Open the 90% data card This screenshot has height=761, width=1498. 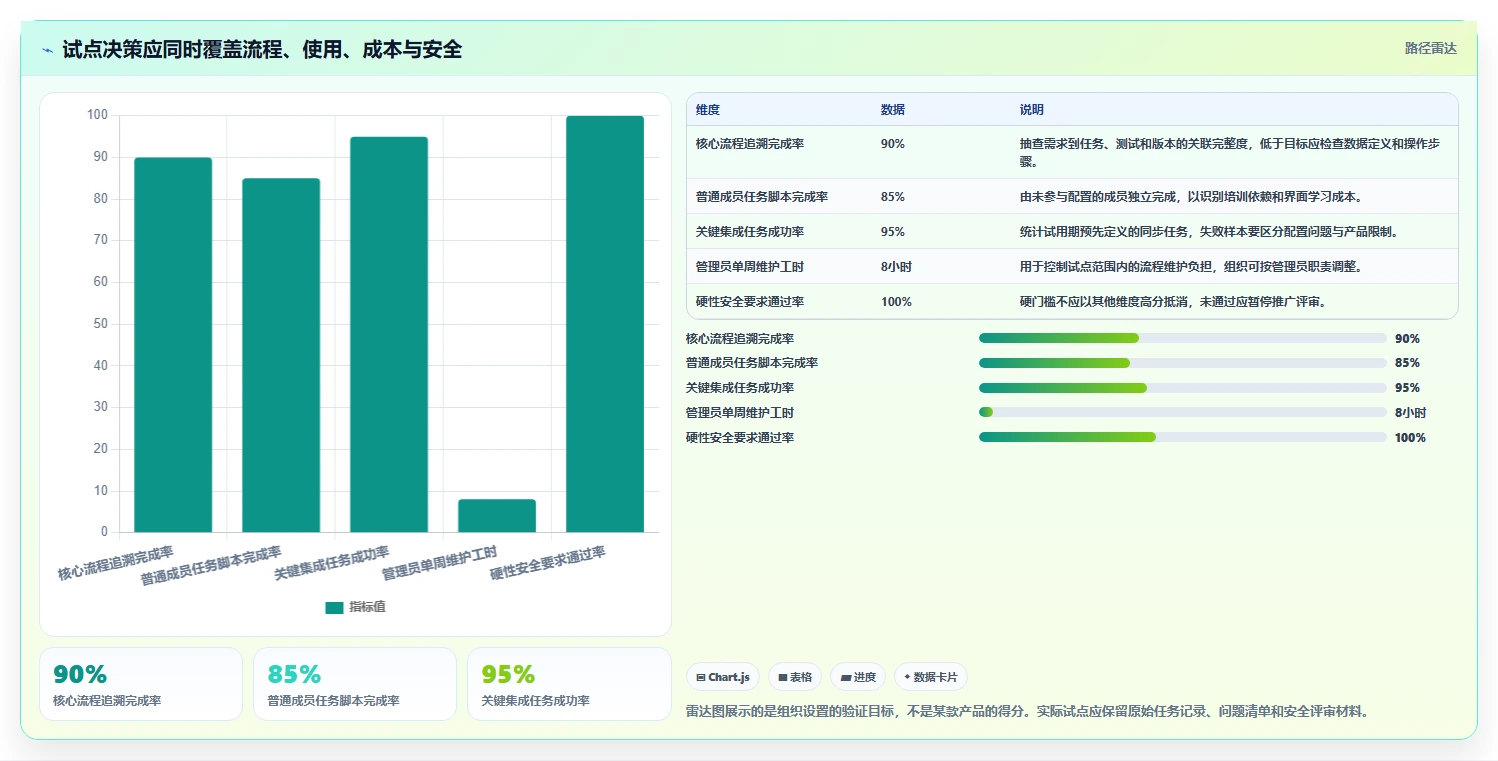141,684
